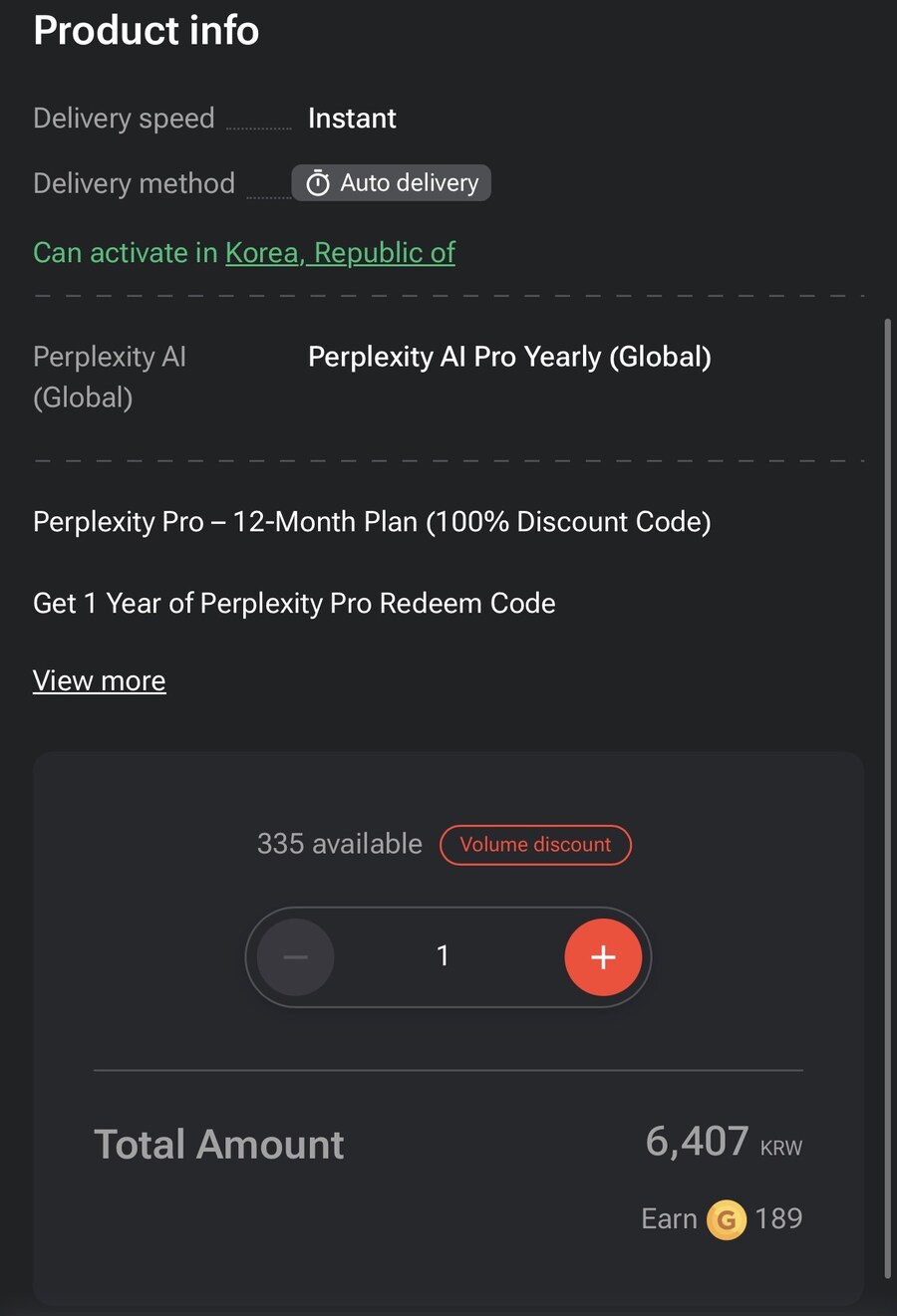The image size is (897, 1316).
Task: Open the Korea, Republic of link
Action: pyautogui.click(x=340, y=253)
